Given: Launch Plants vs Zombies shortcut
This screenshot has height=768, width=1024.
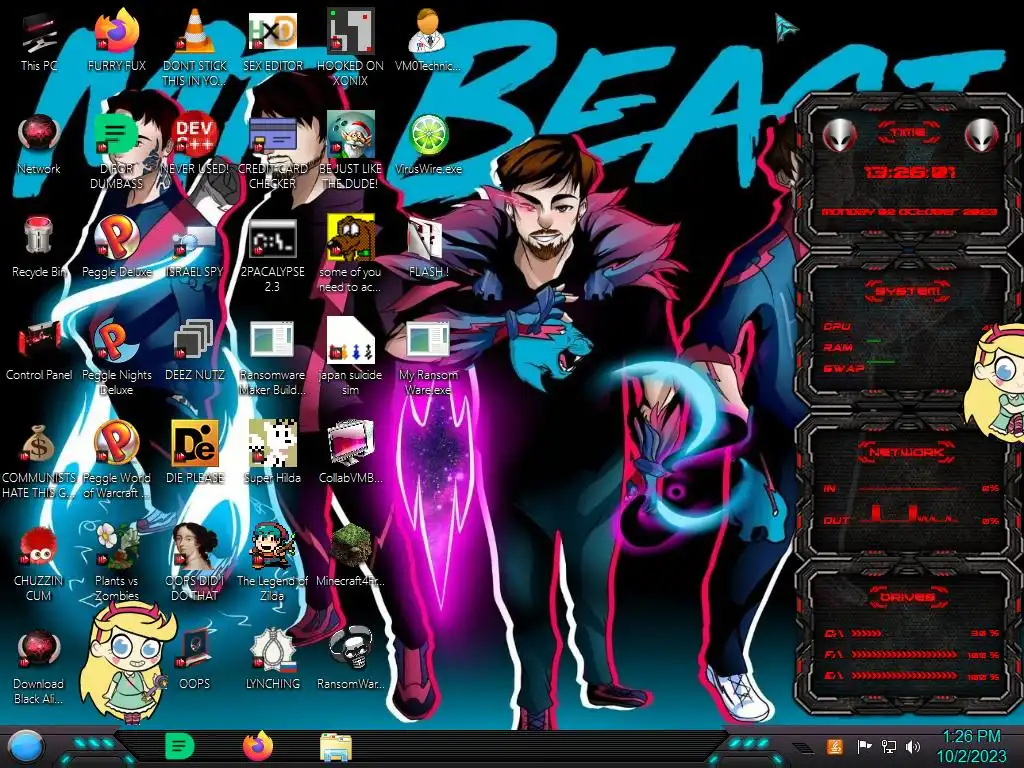Looking at the screenshot, I should point(116,546).
